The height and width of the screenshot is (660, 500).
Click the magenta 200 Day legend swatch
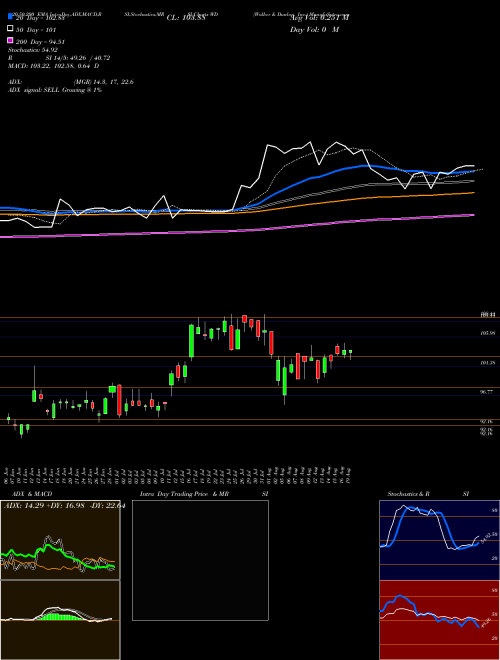click(x=11, y=40)
